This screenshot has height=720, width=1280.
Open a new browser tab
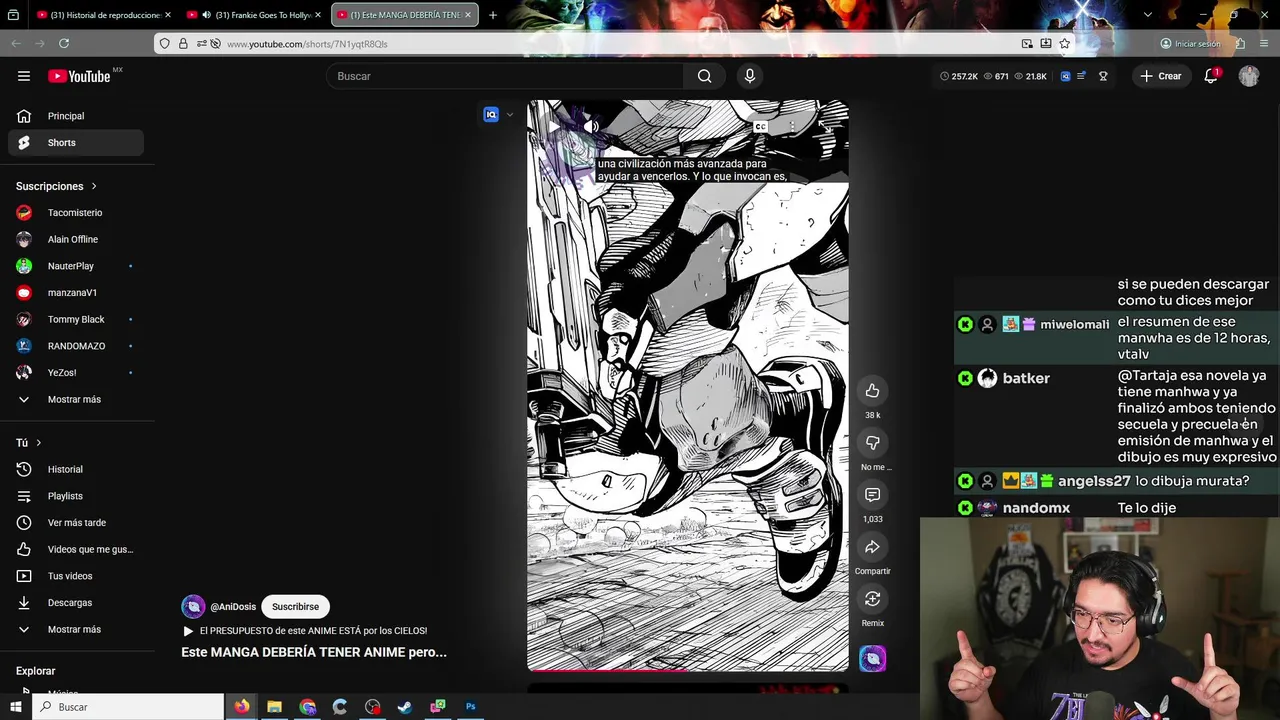click(x=492, y=15)
